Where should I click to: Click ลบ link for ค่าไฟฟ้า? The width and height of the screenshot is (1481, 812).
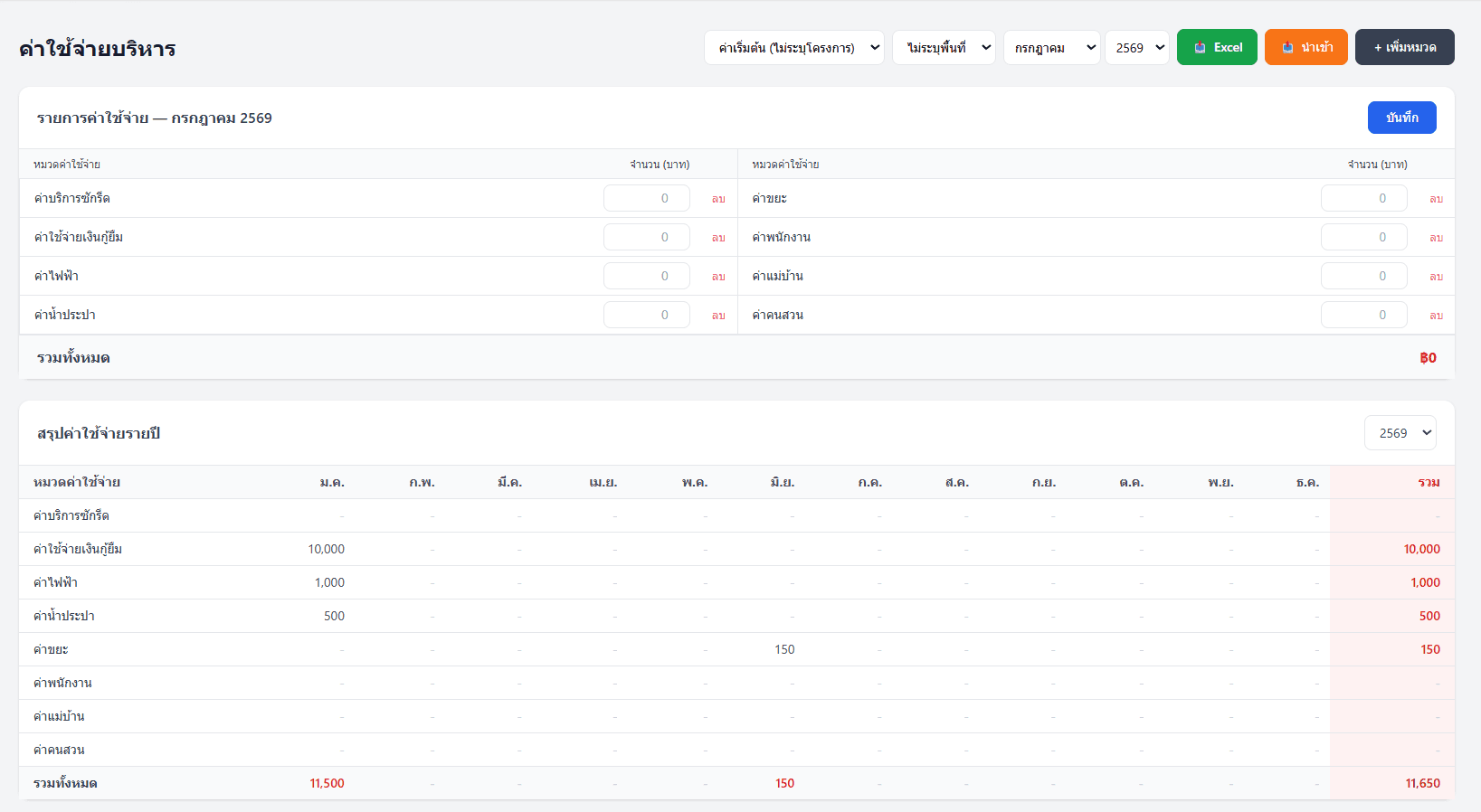718,277
